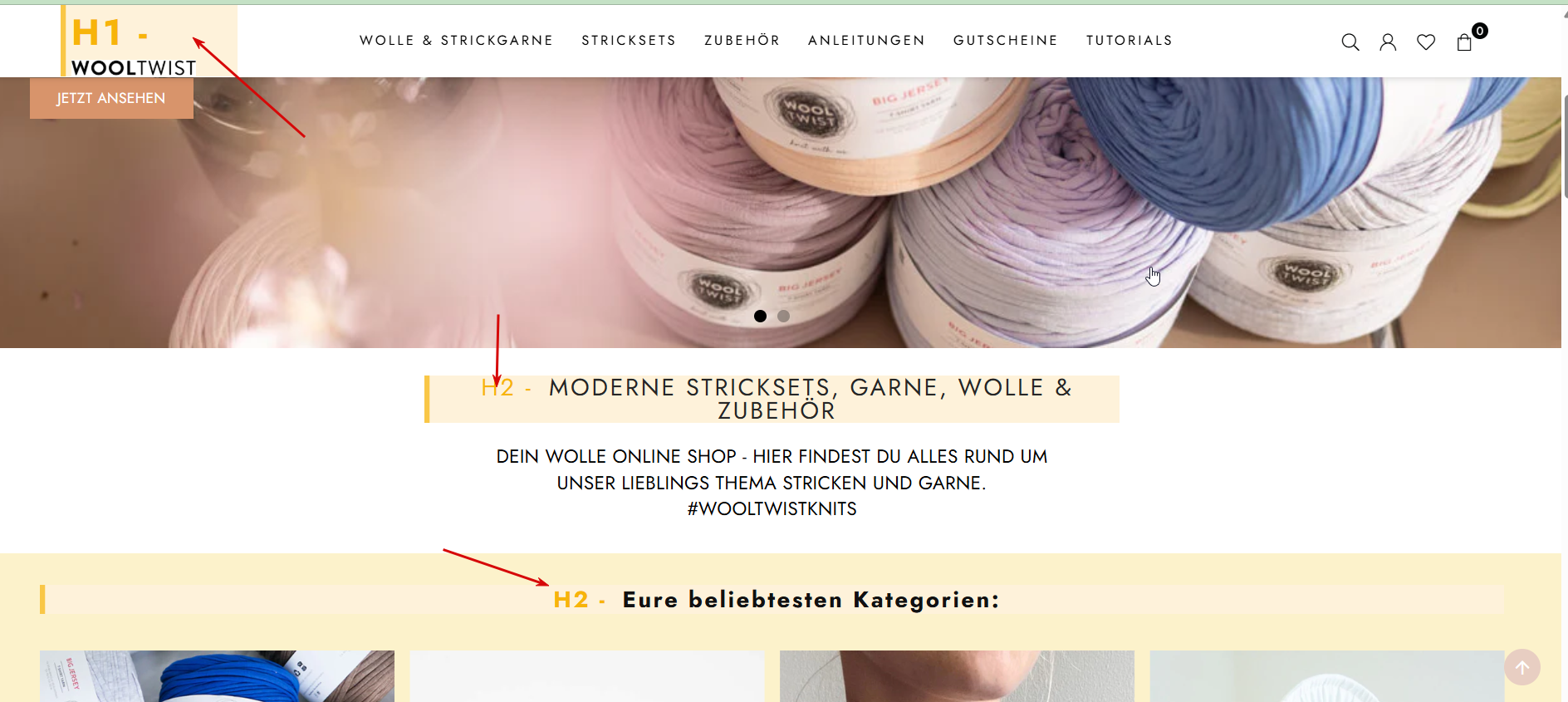Click the back-to-top arrow button
This screenshot has height=702, width=1568.
(1522, 667)
